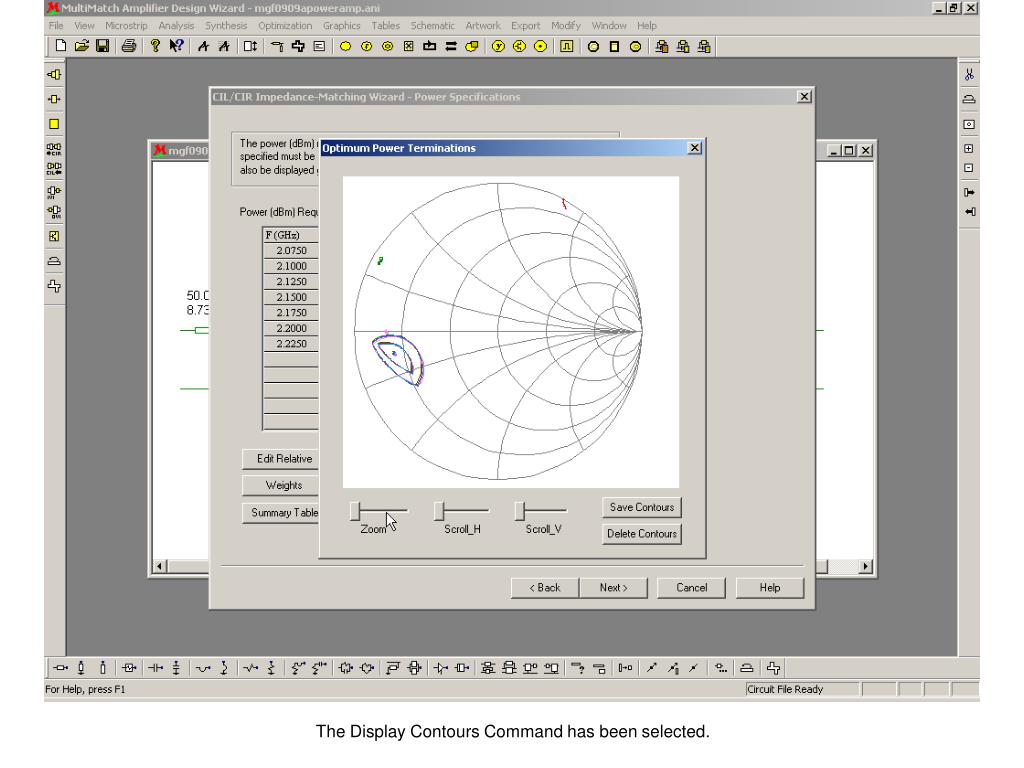
Task: Click the Open folder toolbar icon
Action: coord(82,46)
